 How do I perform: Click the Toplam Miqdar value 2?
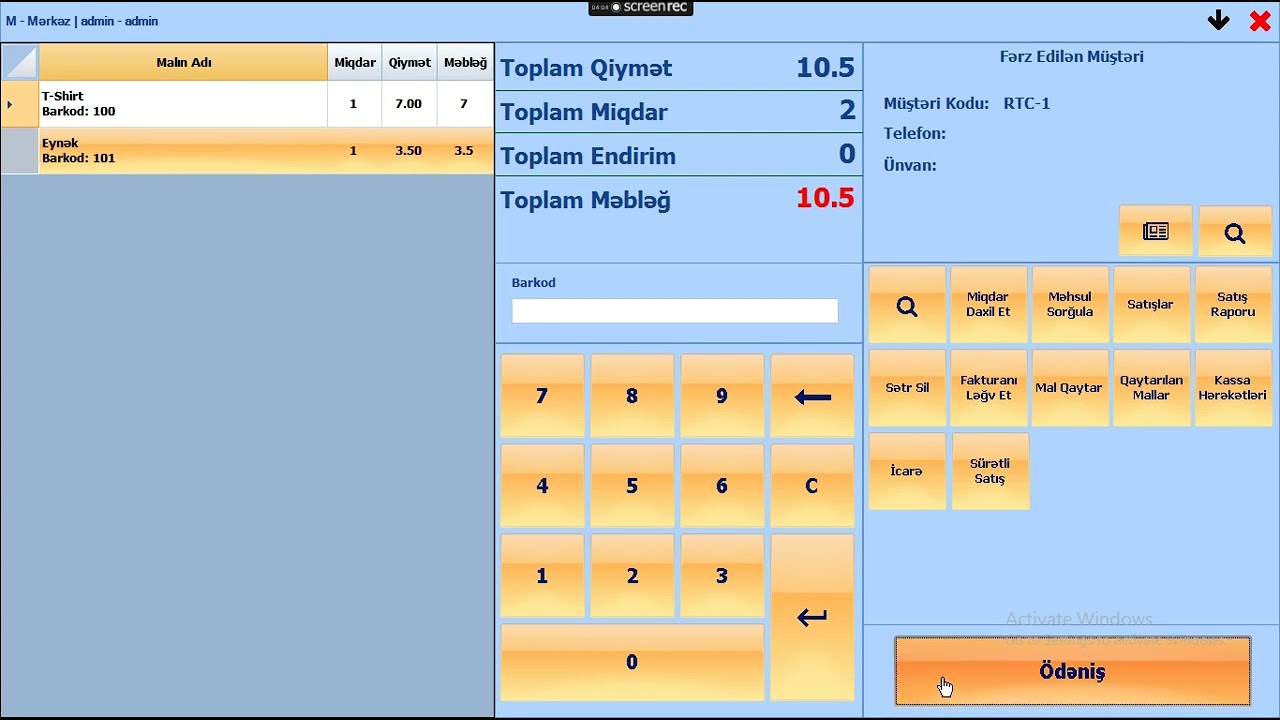coord(847,110)
